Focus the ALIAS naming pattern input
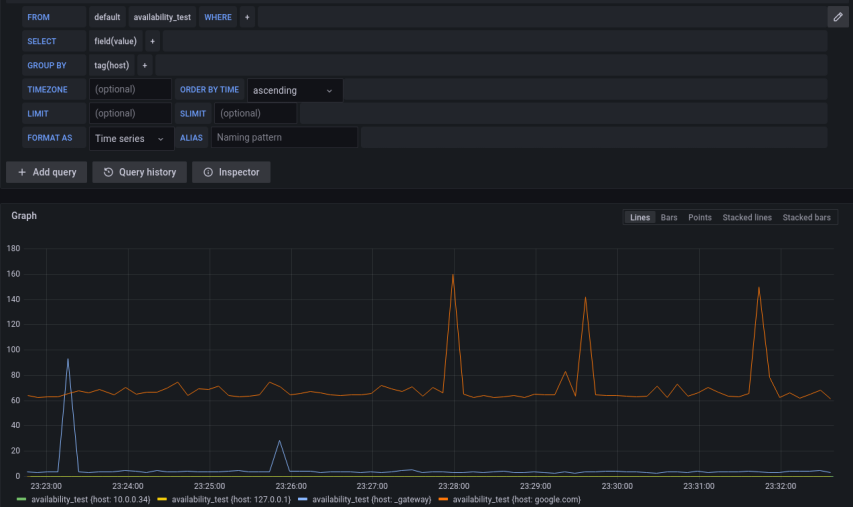This screenshot has width=853, height=507. [x=285, y=137]
